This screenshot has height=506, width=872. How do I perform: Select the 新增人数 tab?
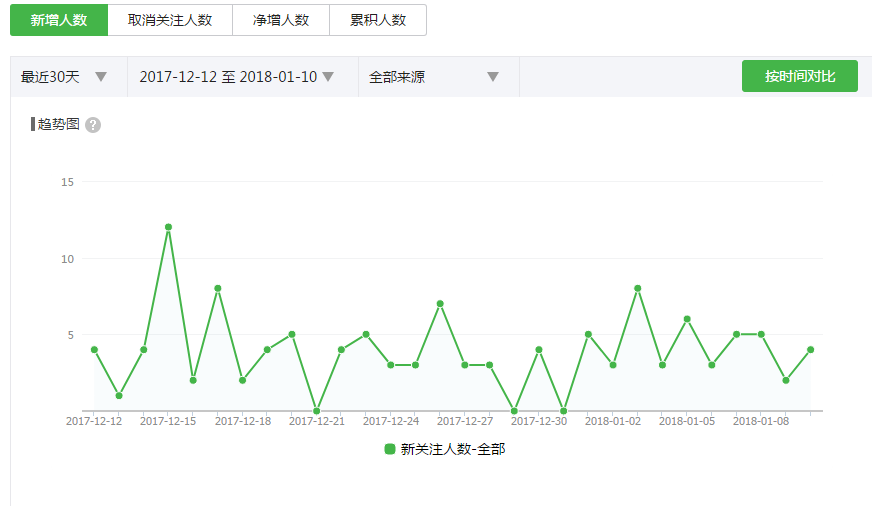click(59, 20)
